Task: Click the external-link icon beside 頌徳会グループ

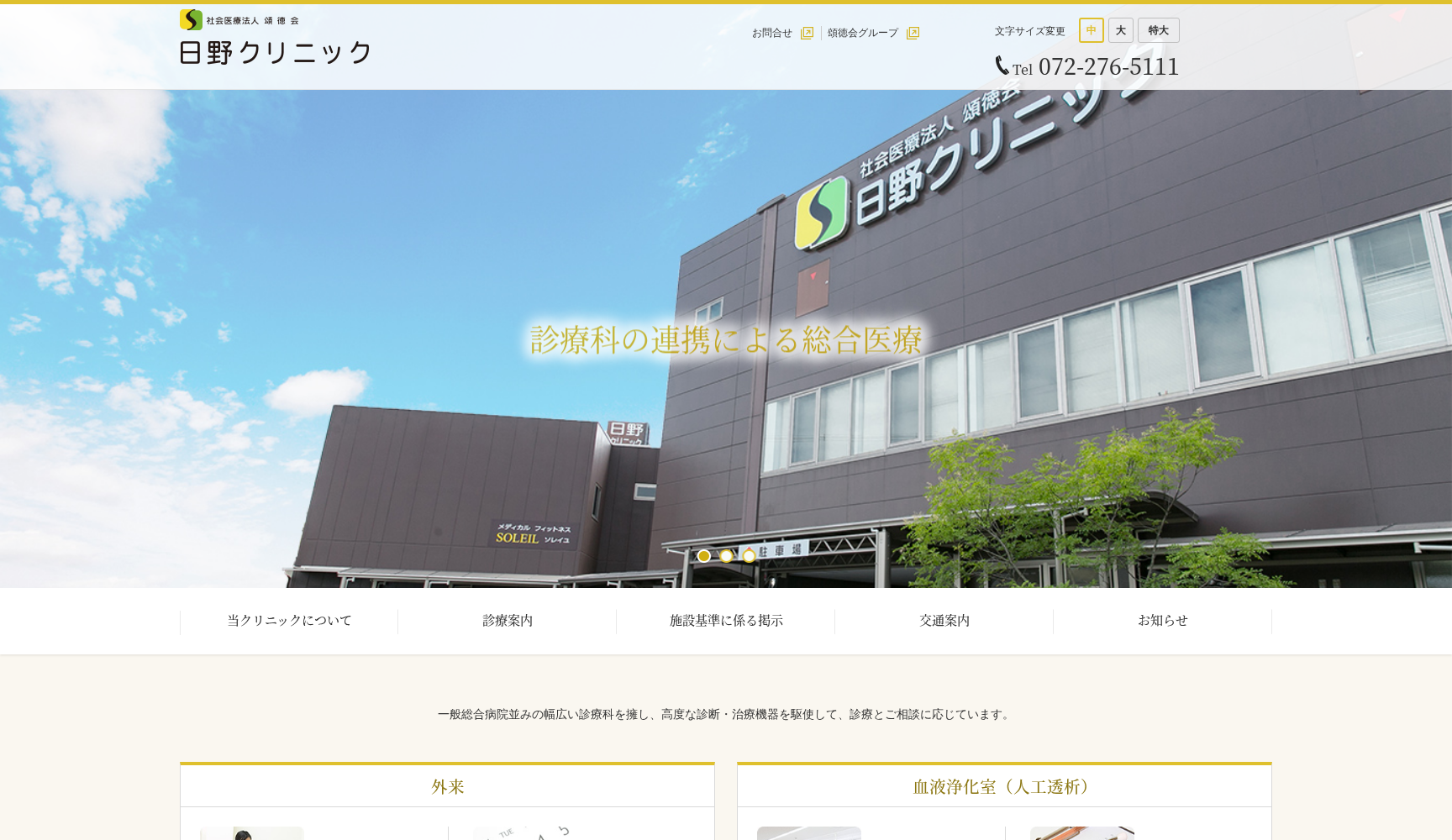Action: [x=913, y=32]
